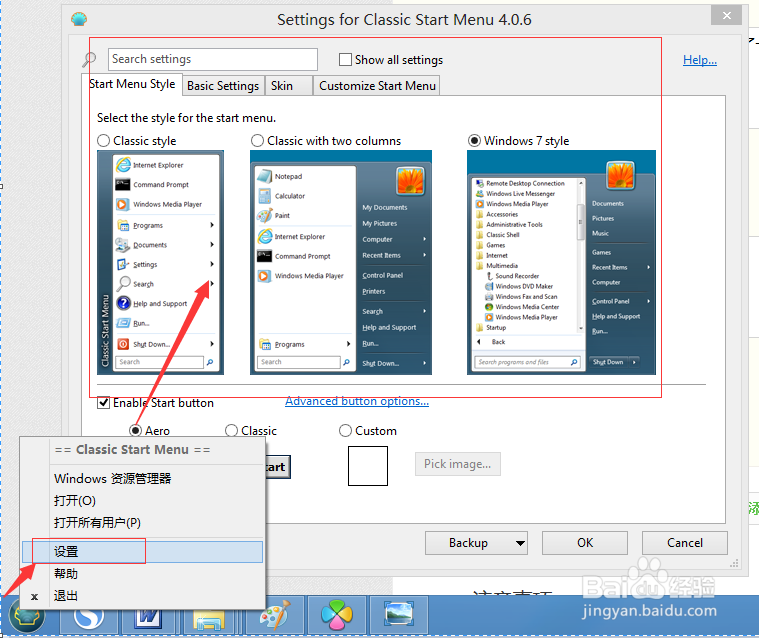The width and height of the screenshot is (759, 638).
Task: Select the Classic style radio button
Action: (104, 141)
